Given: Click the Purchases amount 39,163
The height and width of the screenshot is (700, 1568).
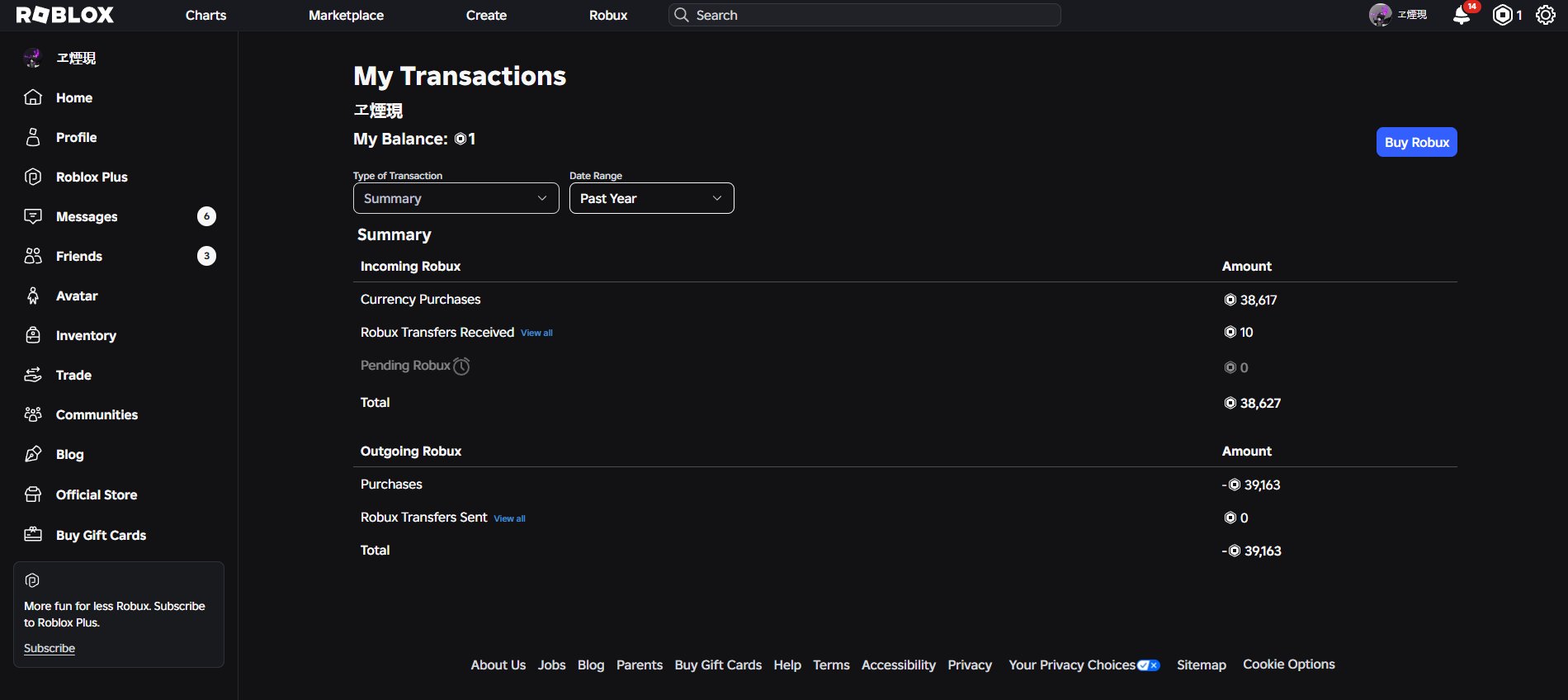Looking at the screenshot, I should point(1251,485).
